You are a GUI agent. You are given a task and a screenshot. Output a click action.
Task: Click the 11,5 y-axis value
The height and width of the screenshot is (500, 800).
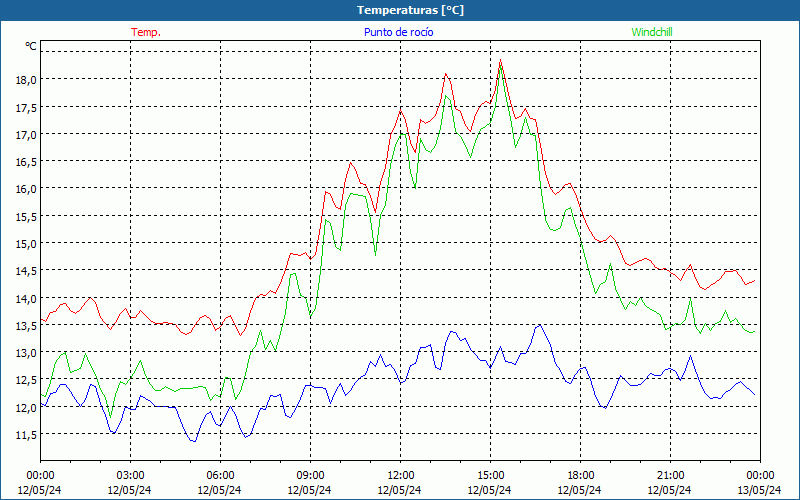pos(27,435)
